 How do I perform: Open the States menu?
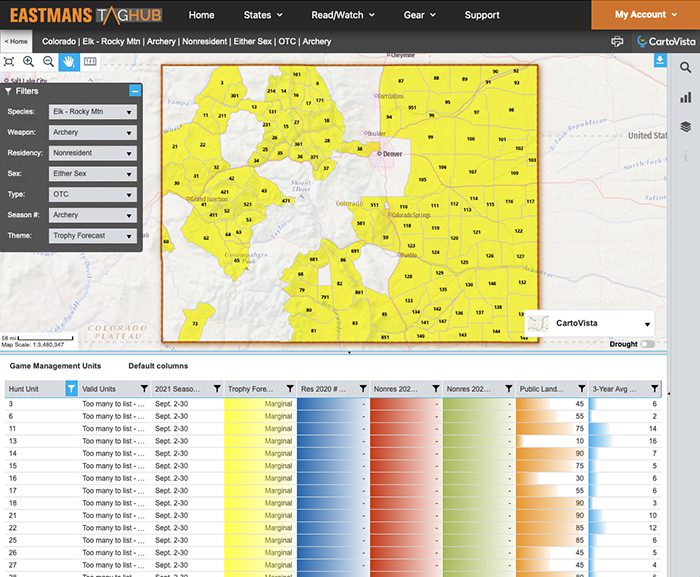(263, 15)
